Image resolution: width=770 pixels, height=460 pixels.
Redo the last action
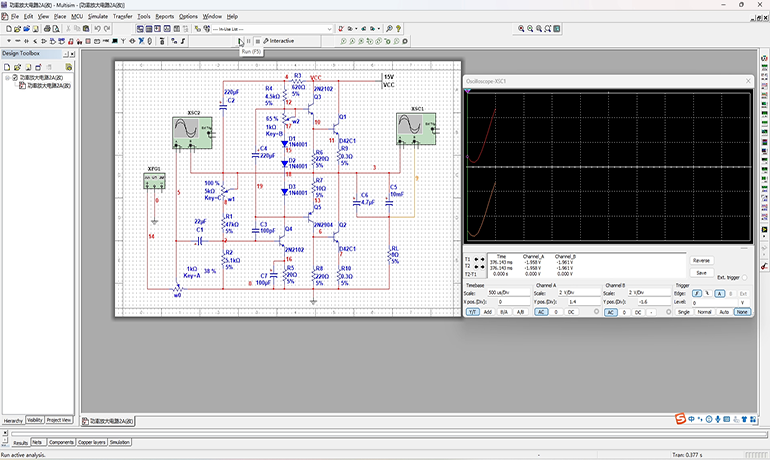click(107, 29)
